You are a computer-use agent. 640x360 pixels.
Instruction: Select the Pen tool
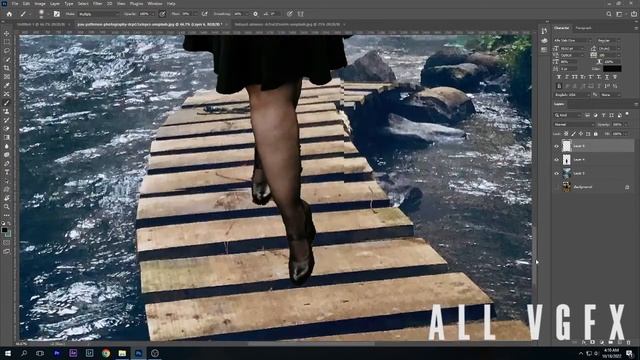click(x=7, y=164)
